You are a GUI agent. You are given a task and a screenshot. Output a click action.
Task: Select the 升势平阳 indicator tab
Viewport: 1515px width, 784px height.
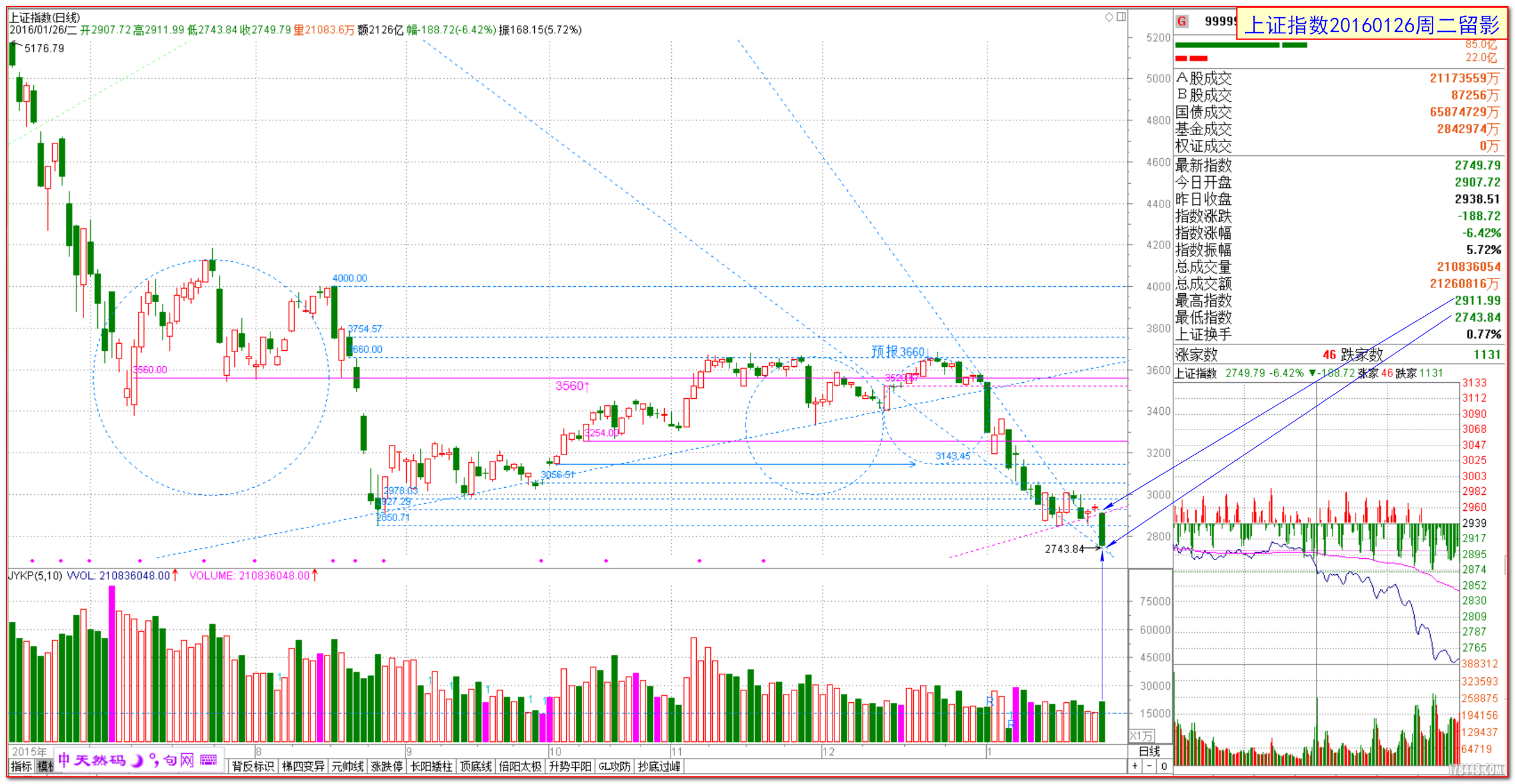(x=570, y=766)
